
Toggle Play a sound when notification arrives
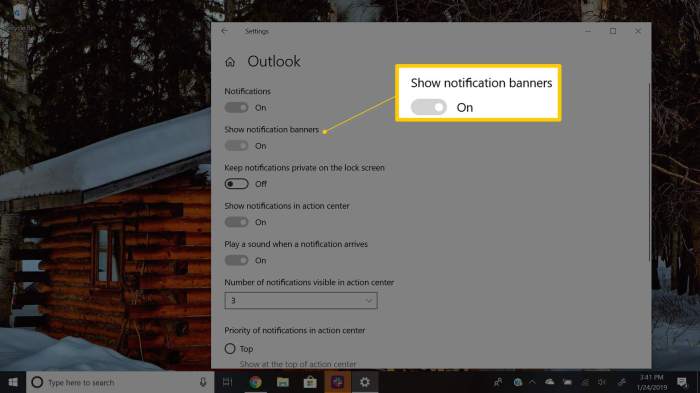(236, 260)
